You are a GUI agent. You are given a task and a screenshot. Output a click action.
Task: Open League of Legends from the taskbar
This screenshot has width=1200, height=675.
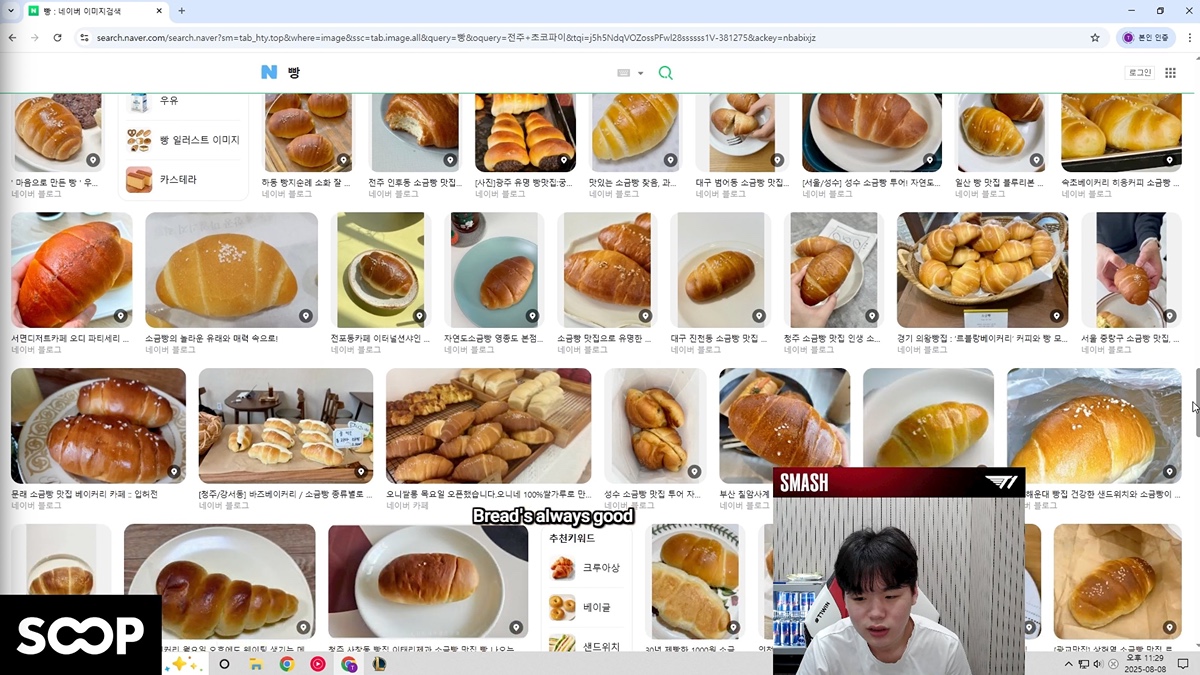(x=379, y=664)
